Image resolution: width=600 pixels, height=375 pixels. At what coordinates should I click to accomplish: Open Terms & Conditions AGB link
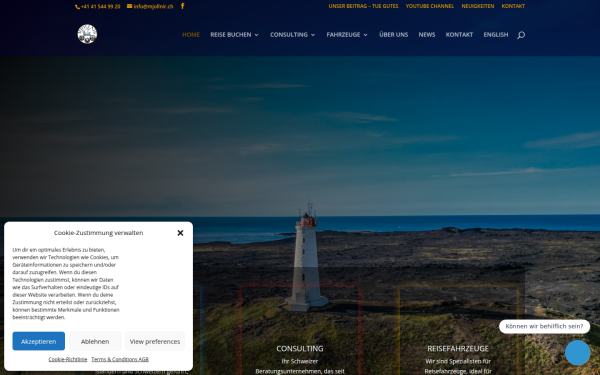(120, 359)
